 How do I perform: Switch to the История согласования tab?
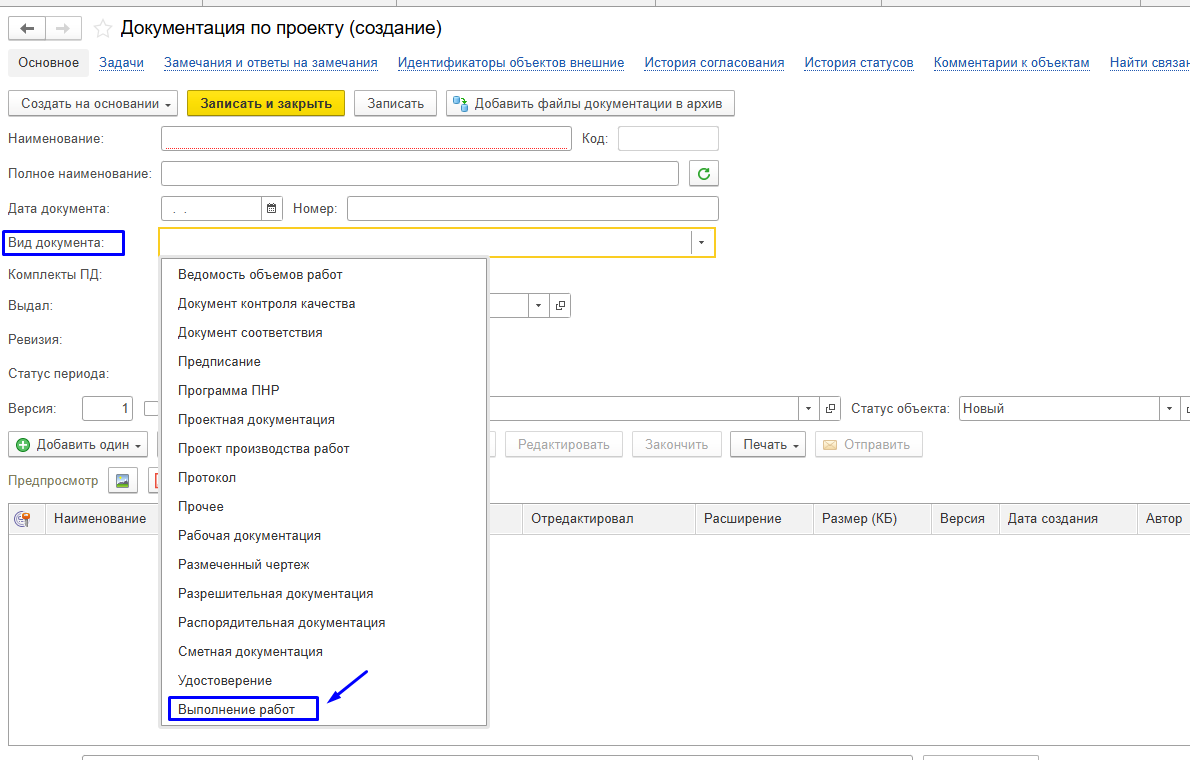pyautogui.click(x=714, y=62)
